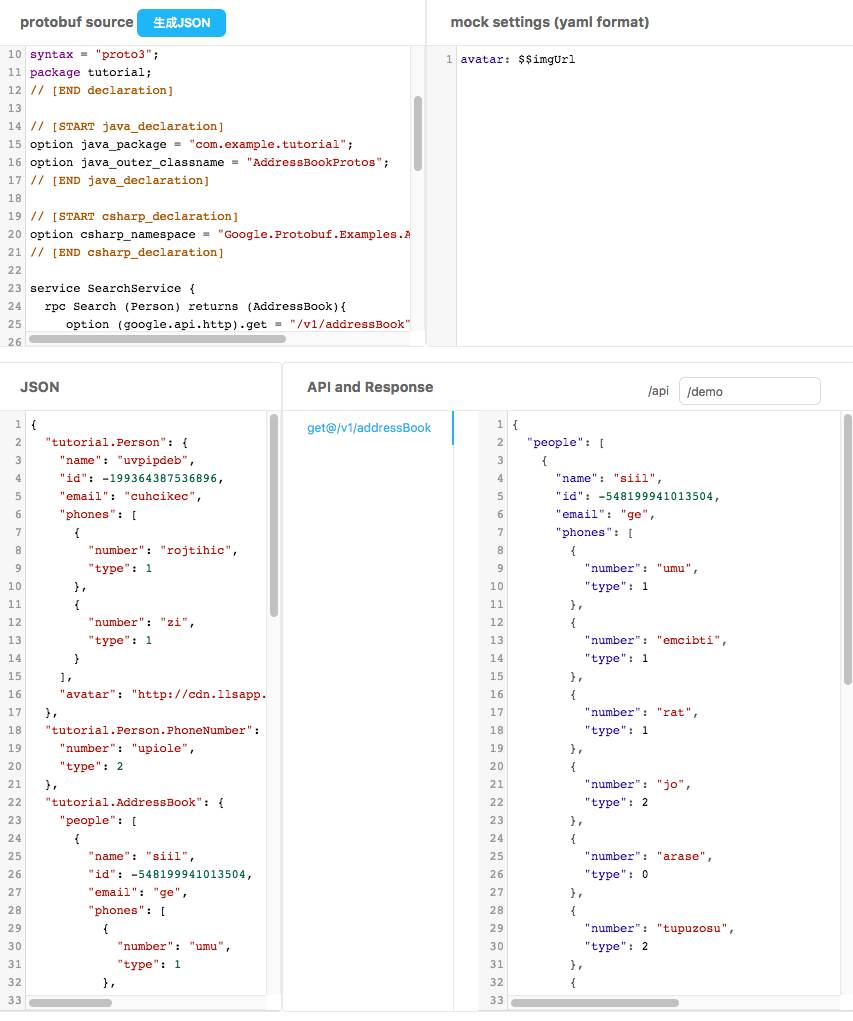
Task: Click '// [START java_declaration]' comment
Action: click(x=127, y=126)
